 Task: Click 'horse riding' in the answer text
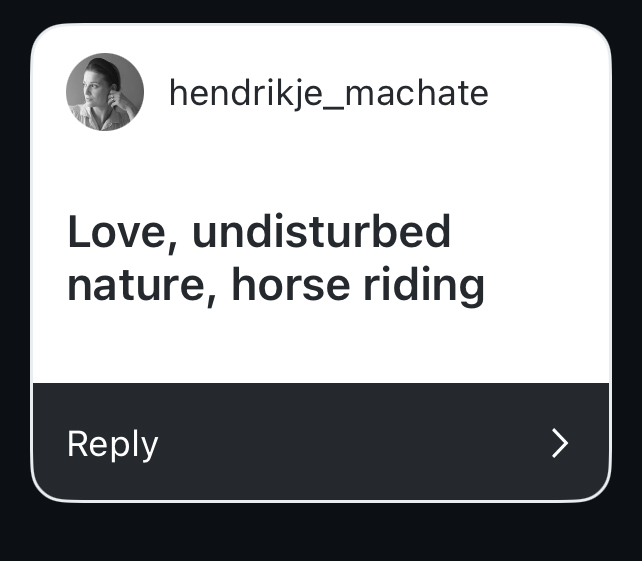tap(358, 285)
